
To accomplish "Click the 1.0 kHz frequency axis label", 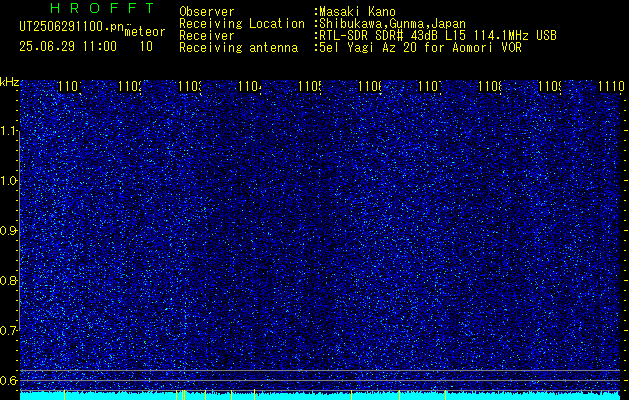I will [x=9, y=181].
